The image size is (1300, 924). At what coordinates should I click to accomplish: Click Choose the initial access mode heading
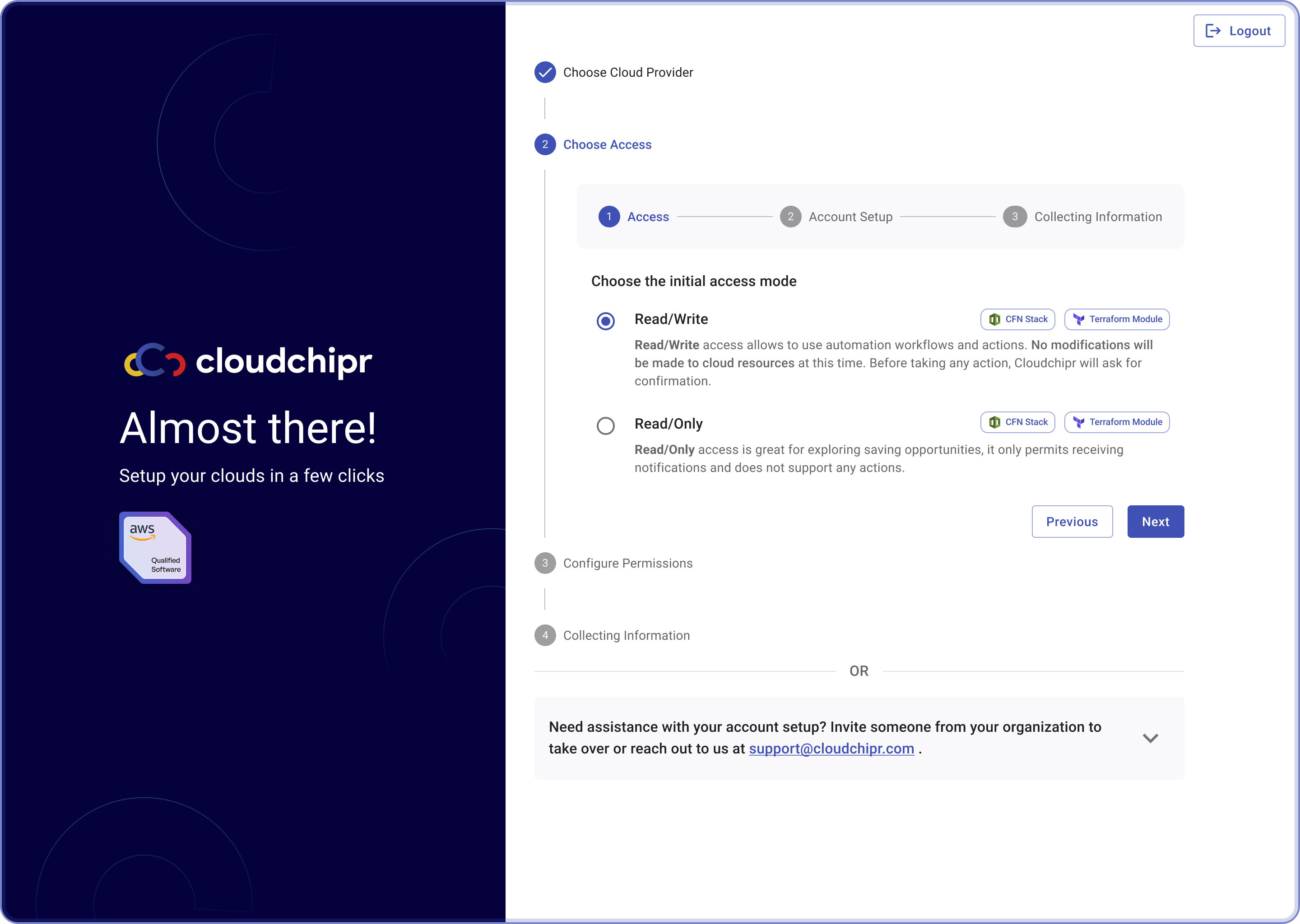coord(694,281)
